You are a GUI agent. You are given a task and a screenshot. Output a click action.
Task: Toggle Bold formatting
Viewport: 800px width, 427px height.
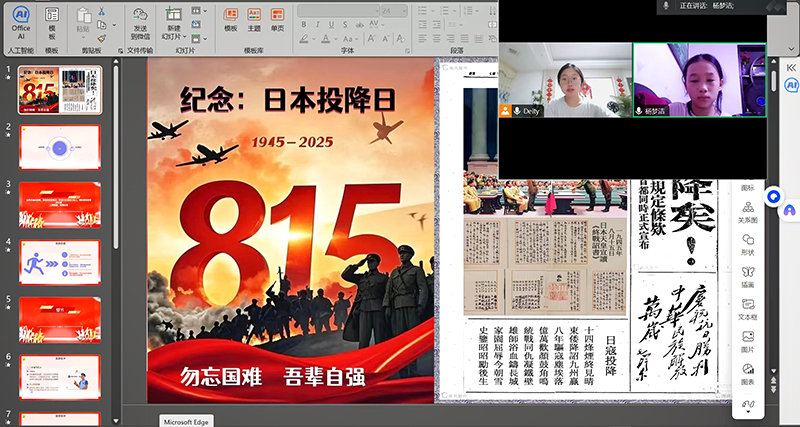point(304,24)
